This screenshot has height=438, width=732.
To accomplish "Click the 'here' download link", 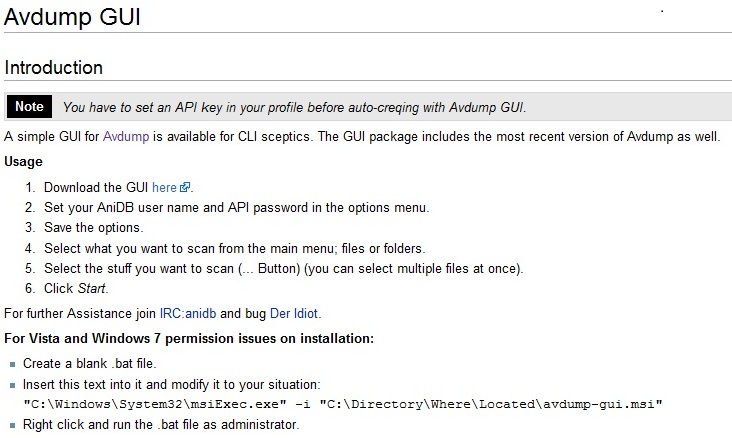I will tap(164, 188).
